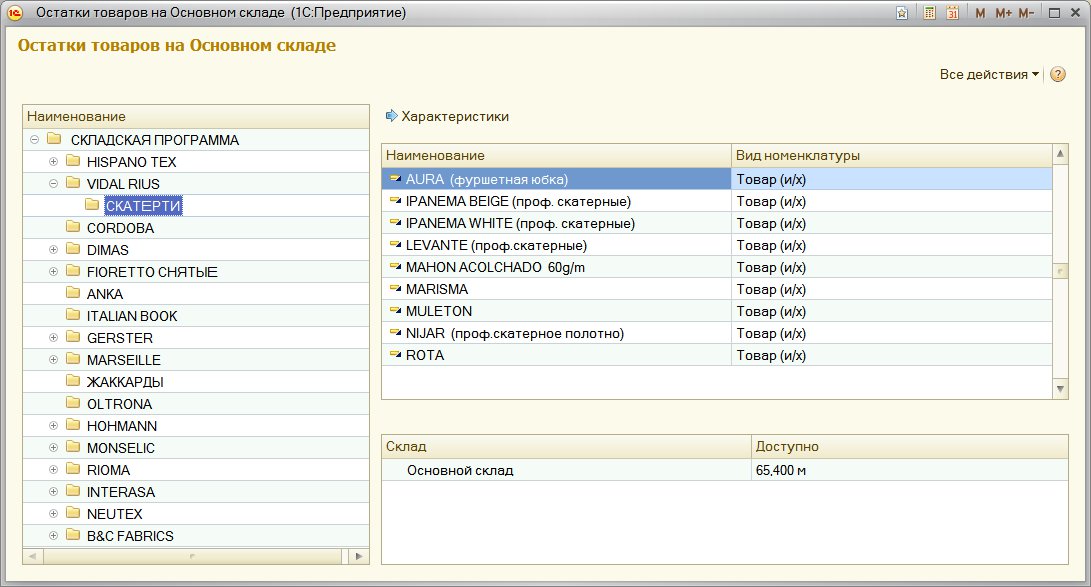Viewport: 1091px width, 587px height.
Task: Click the item icon beside MULETON
Action: [x=395, y=311]
